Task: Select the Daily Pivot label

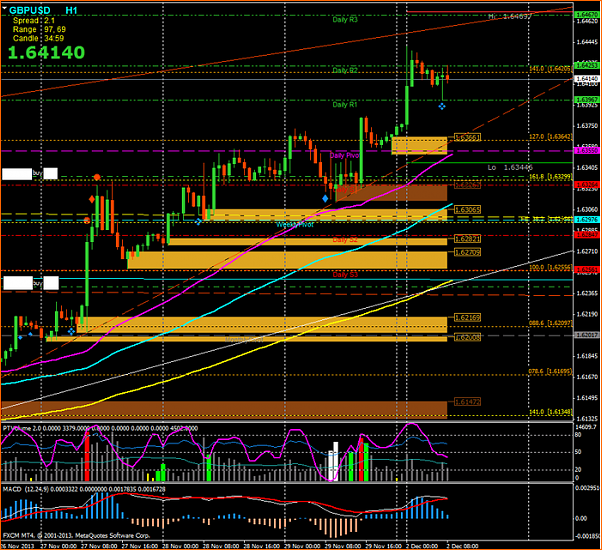Action: pyautogui.click(x=344, y=155)
